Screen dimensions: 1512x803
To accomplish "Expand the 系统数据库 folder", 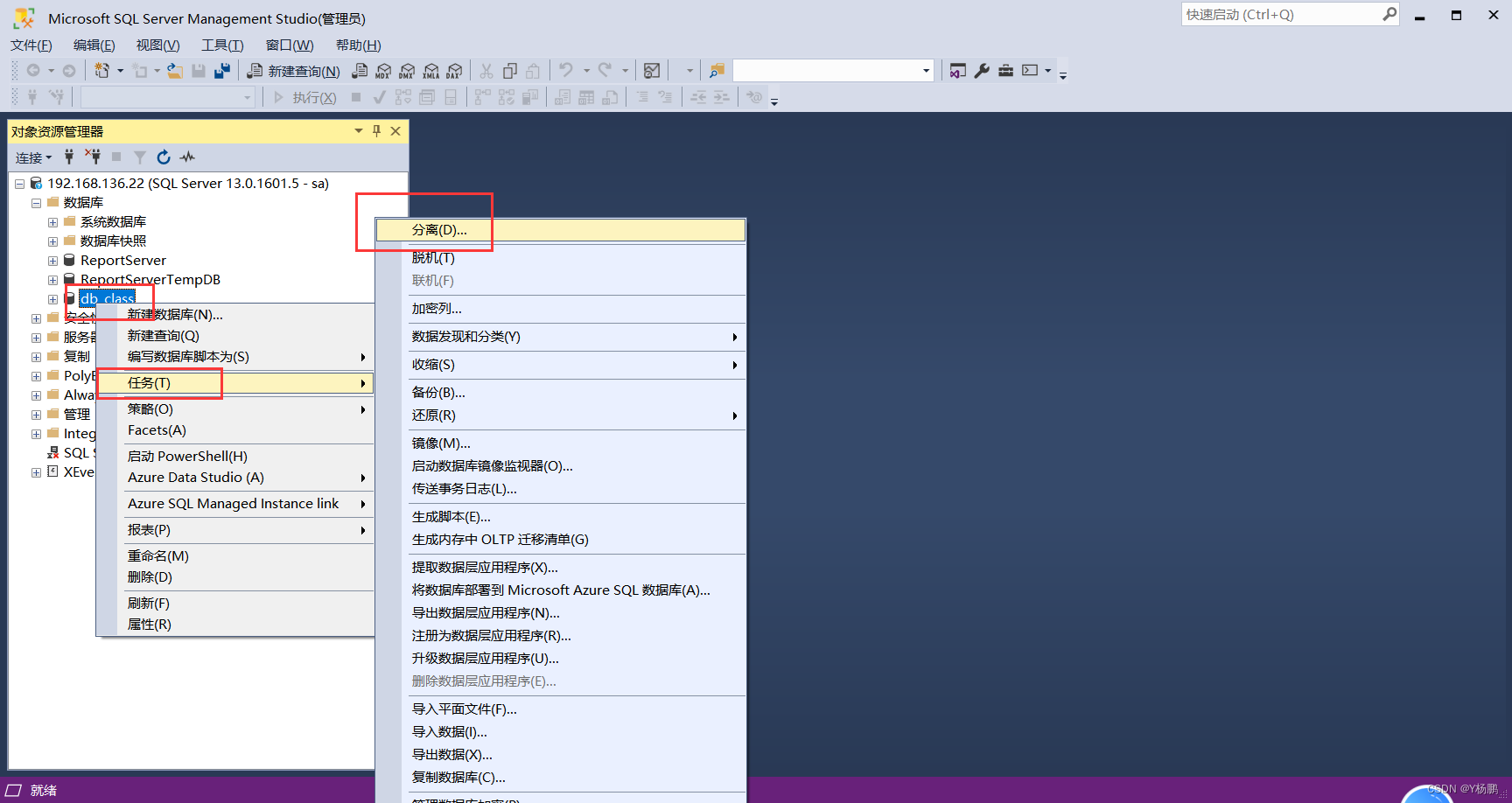I will (52, 222).
